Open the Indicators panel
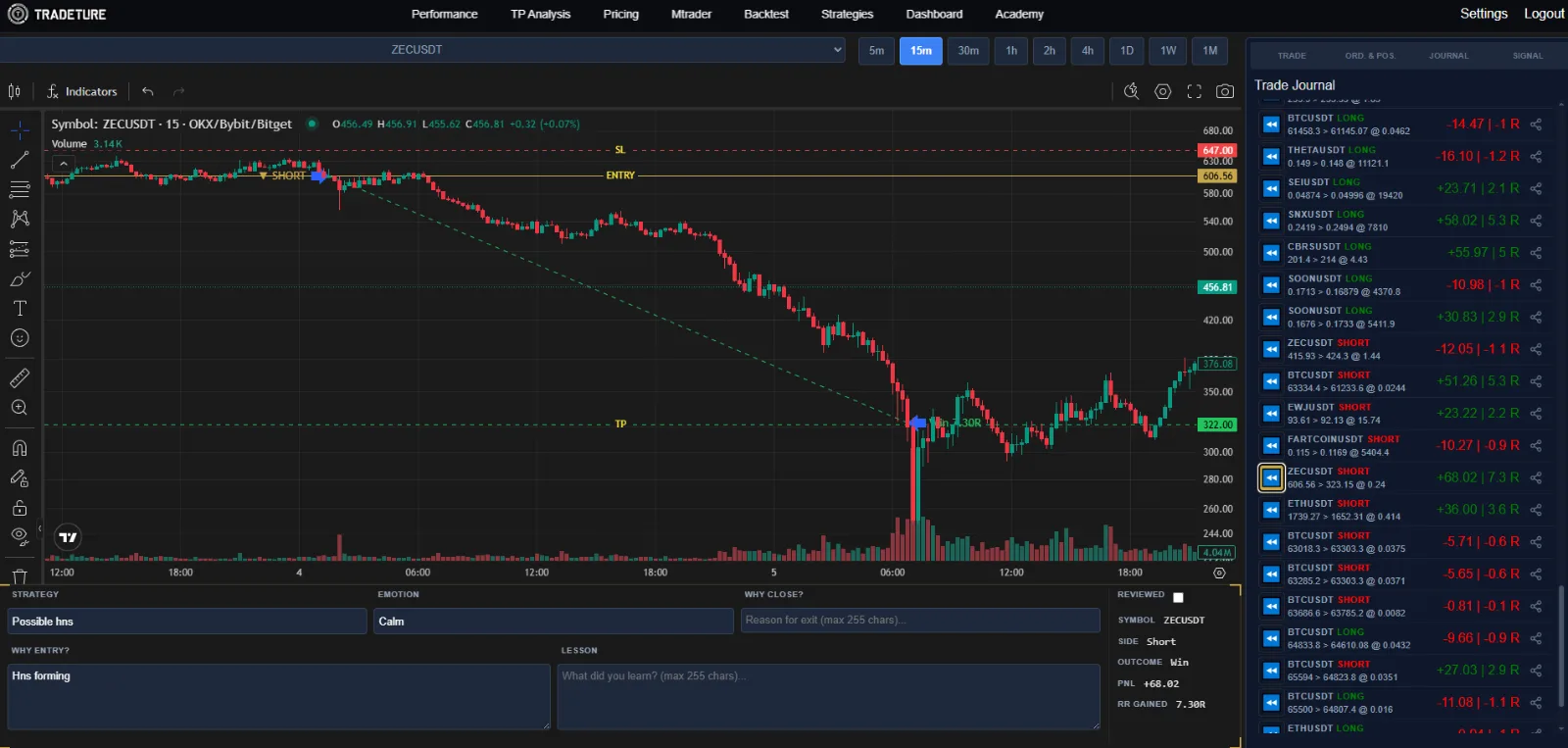Image resolution: width=1568 pixels, height=748 pixels. (82, 91)
